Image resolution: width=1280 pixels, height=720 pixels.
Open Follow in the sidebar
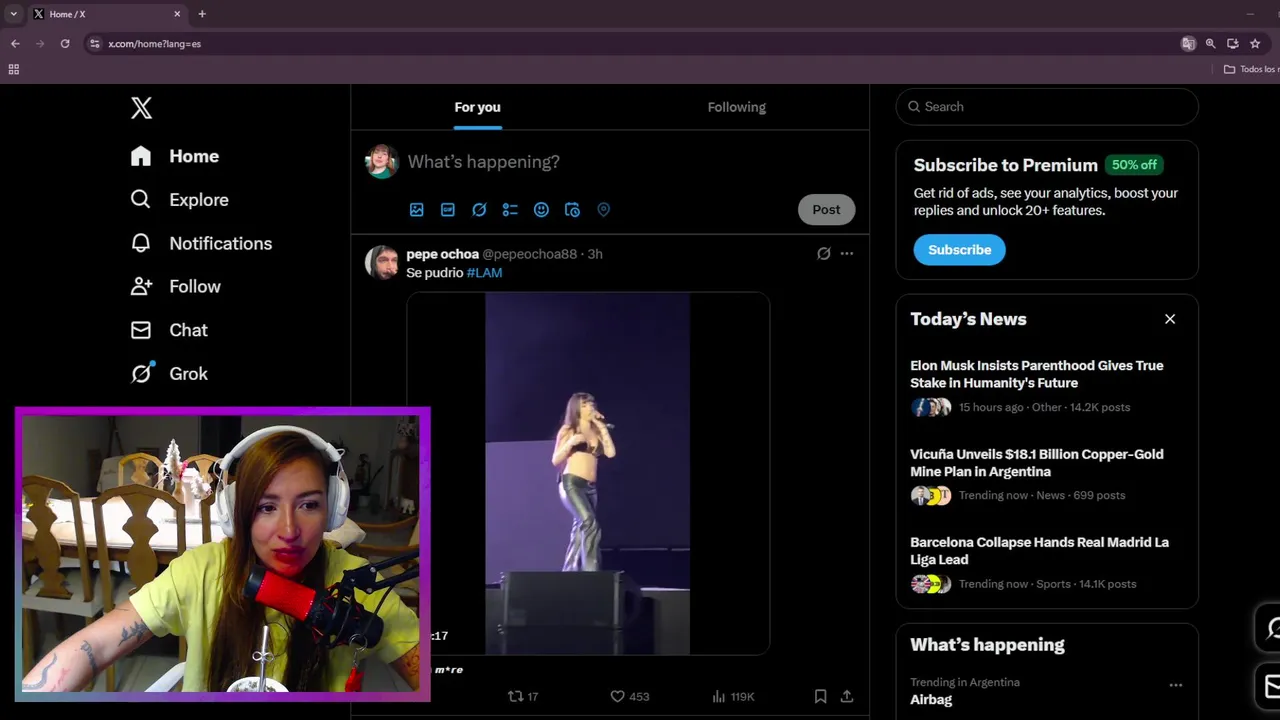pyautogui.click(x=176, y=287)
